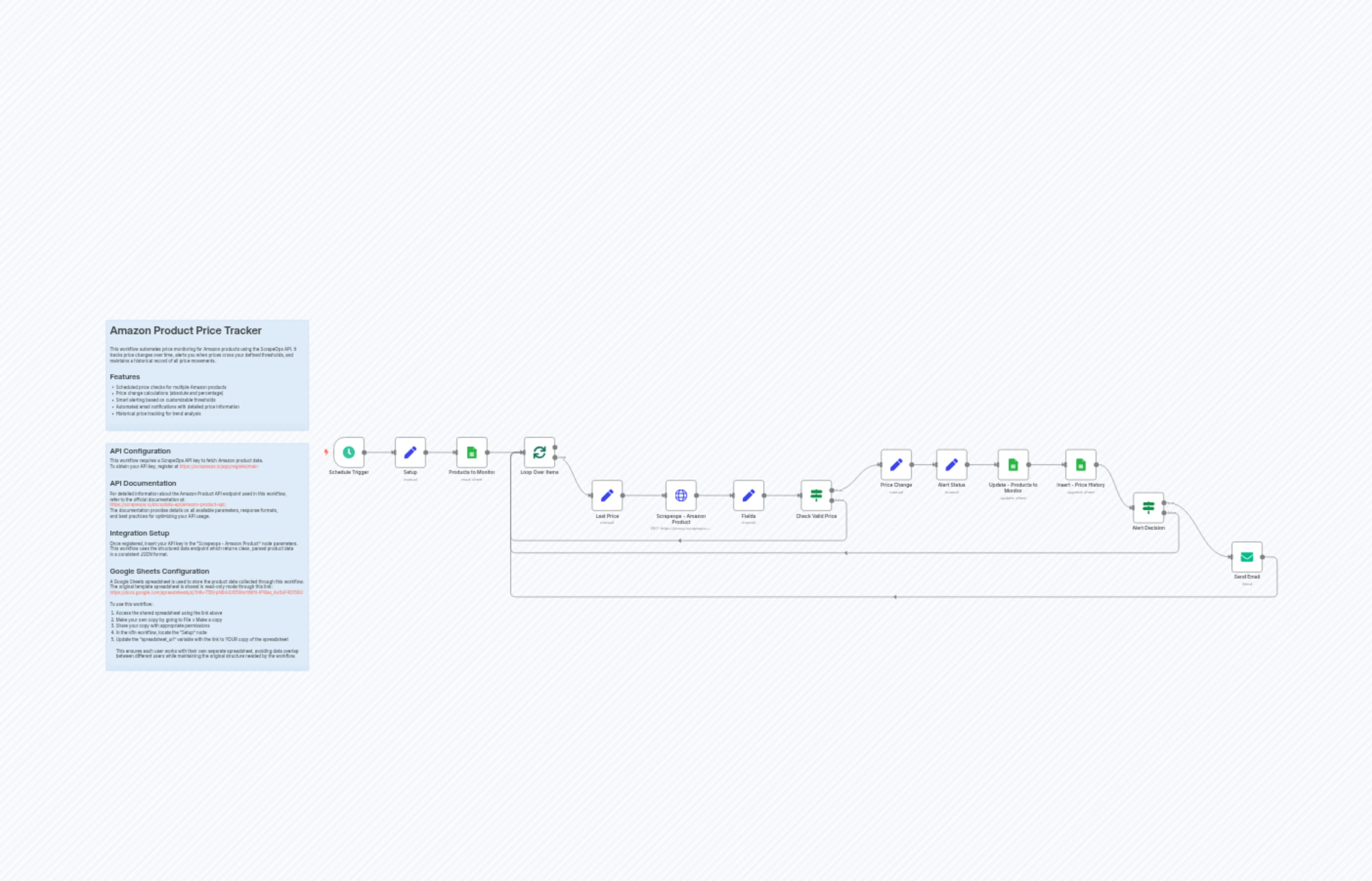Open the Schedule Trigger clock node
Image resolution: width=1372 pixels, height=881 pixels.
pos(349,452)
